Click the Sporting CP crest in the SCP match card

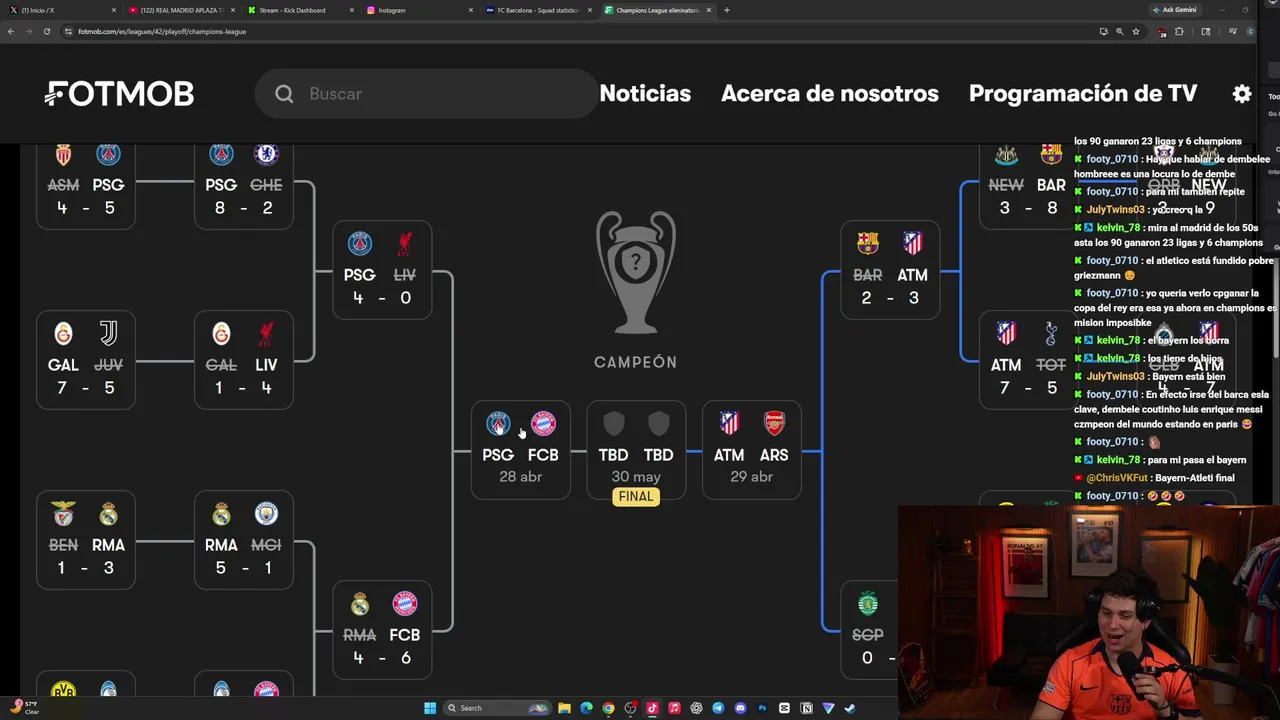pyautogui.click(x=868, y=604)
